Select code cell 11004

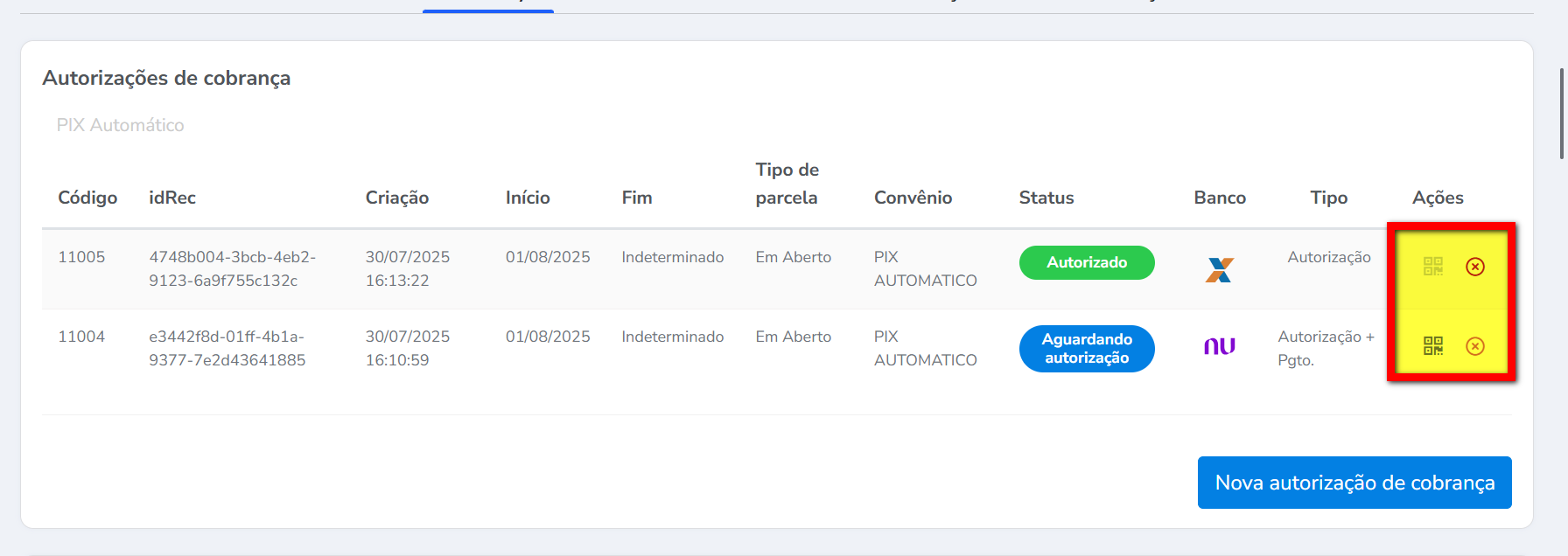81,337
